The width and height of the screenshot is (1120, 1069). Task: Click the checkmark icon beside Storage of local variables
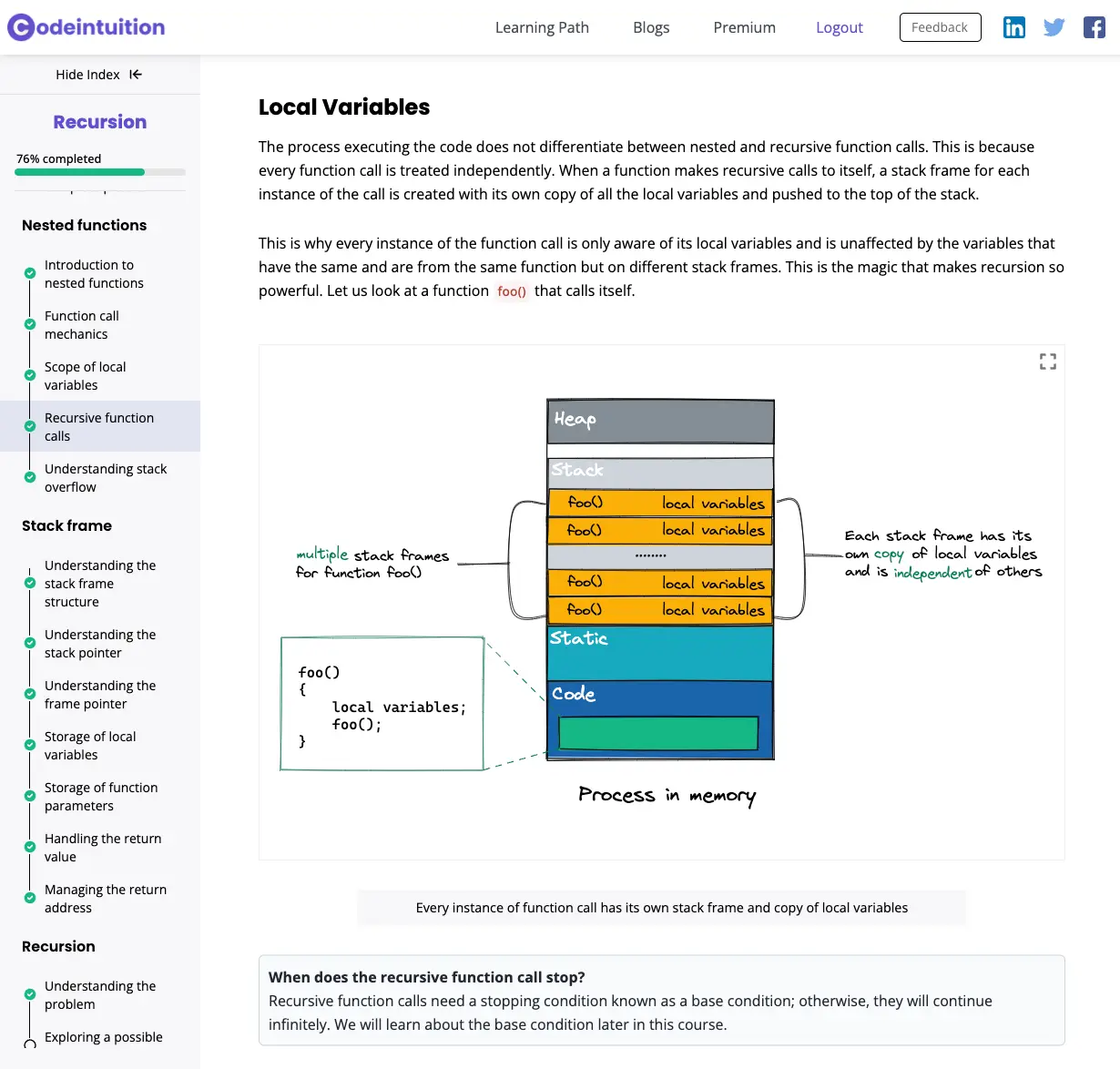[x=30, y=745]
